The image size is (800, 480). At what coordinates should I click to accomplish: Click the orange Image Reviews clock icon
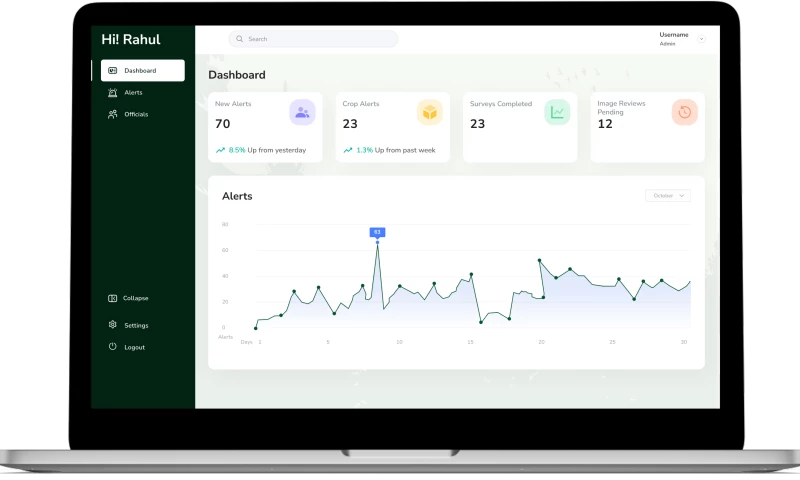pyautogui.click(x=685, y=112)
